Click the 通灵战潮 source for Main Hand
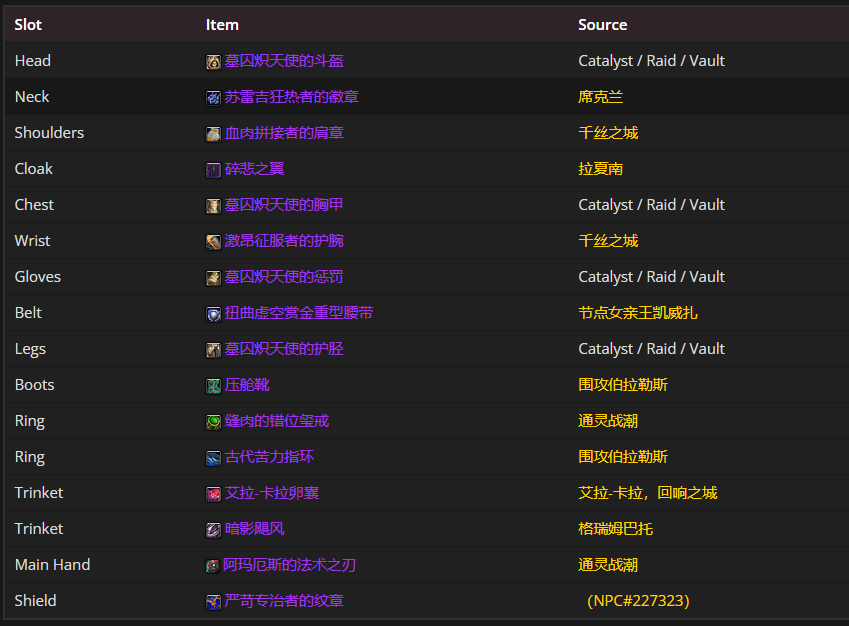Screen dimensions: 849x626 [608, 565]
